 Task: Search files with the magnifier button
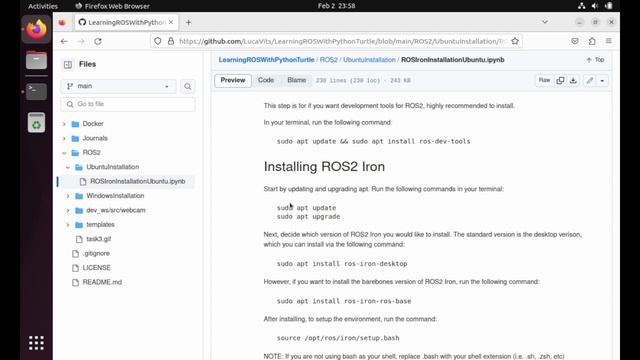tap(188, 87)
